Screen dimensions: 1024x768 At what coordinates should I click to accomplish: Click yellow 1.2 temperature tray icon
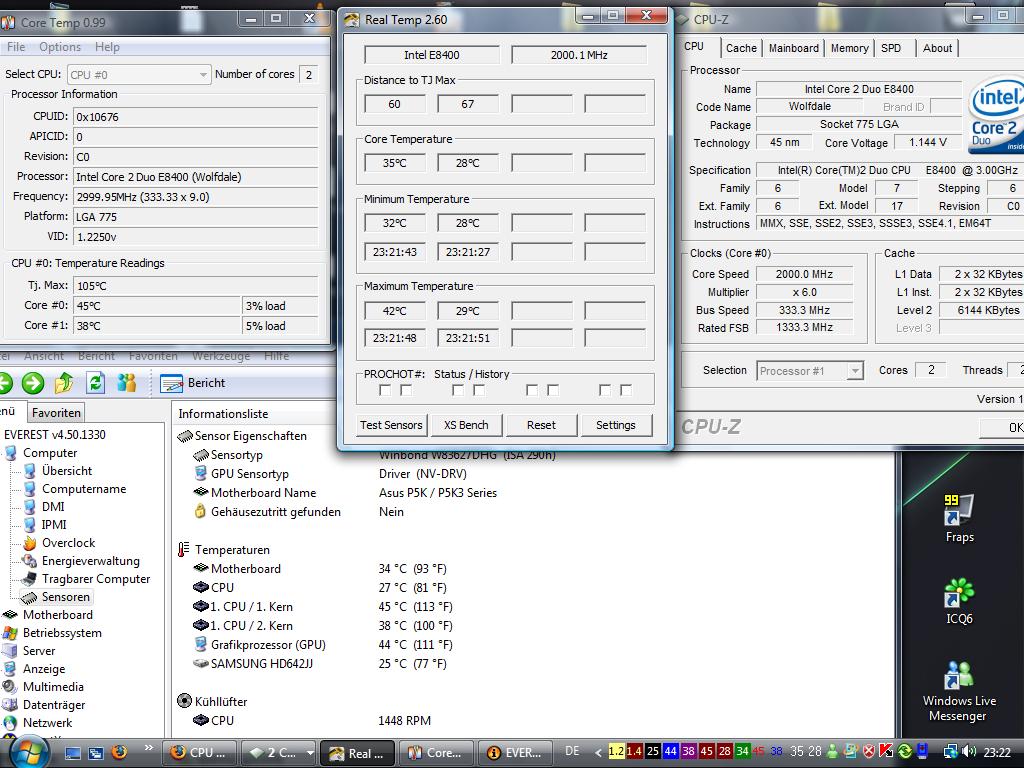point(616,752)
